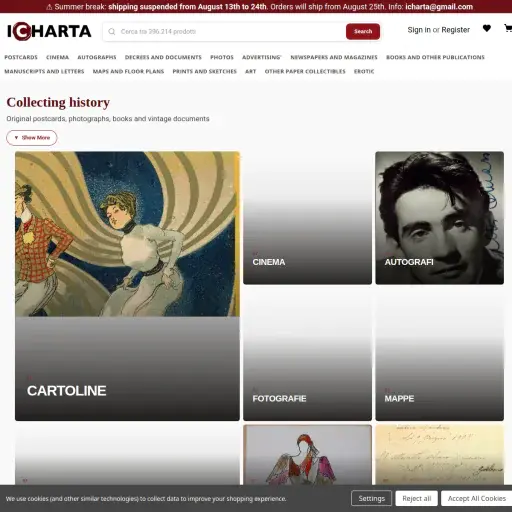Open the Photos menu item
The image size is (512, 512).
222,57
